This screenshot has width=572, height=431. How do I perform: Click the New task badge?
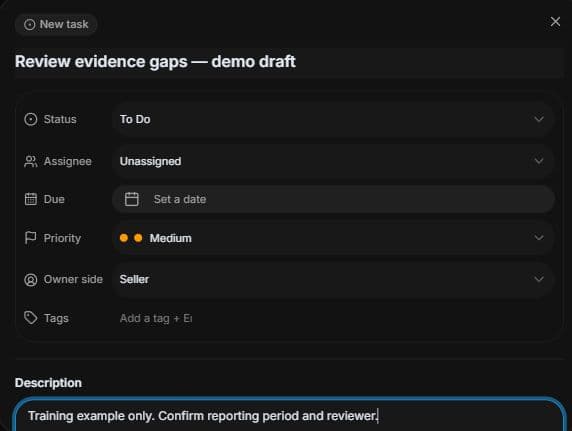56,24
